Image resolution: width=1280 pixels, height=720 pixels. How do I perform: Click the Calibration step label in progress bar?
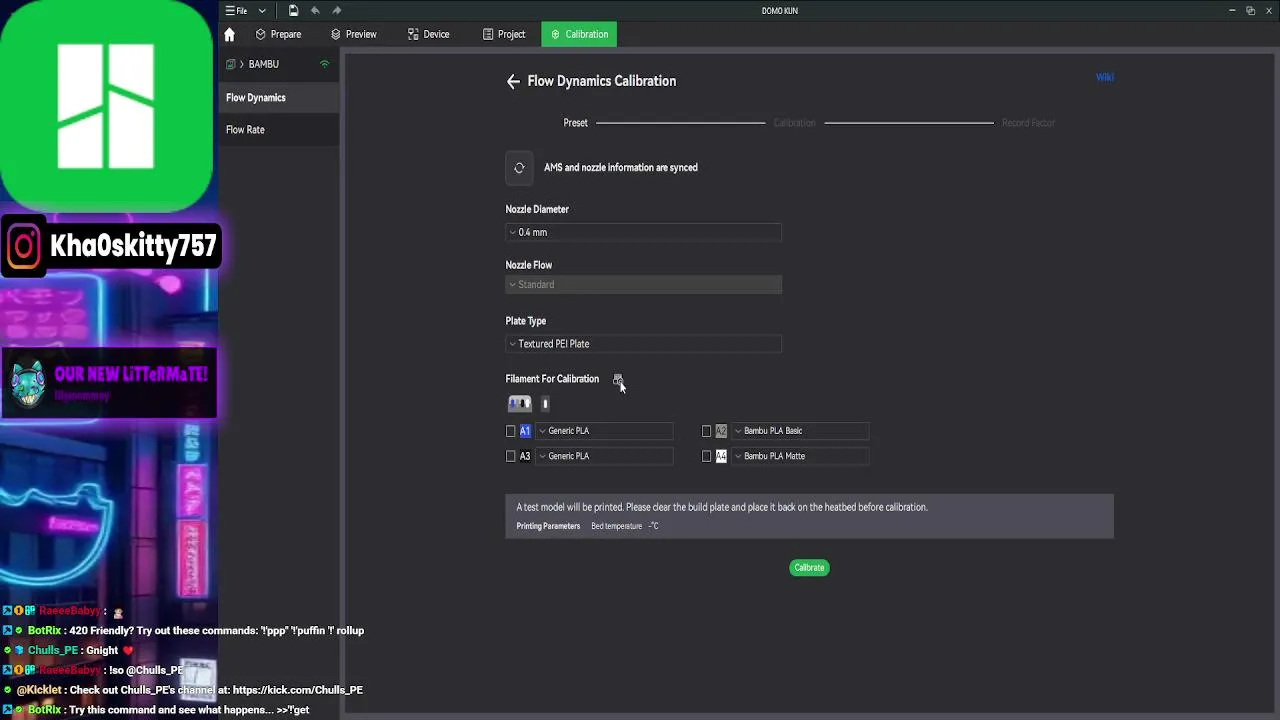pos(794,123)
